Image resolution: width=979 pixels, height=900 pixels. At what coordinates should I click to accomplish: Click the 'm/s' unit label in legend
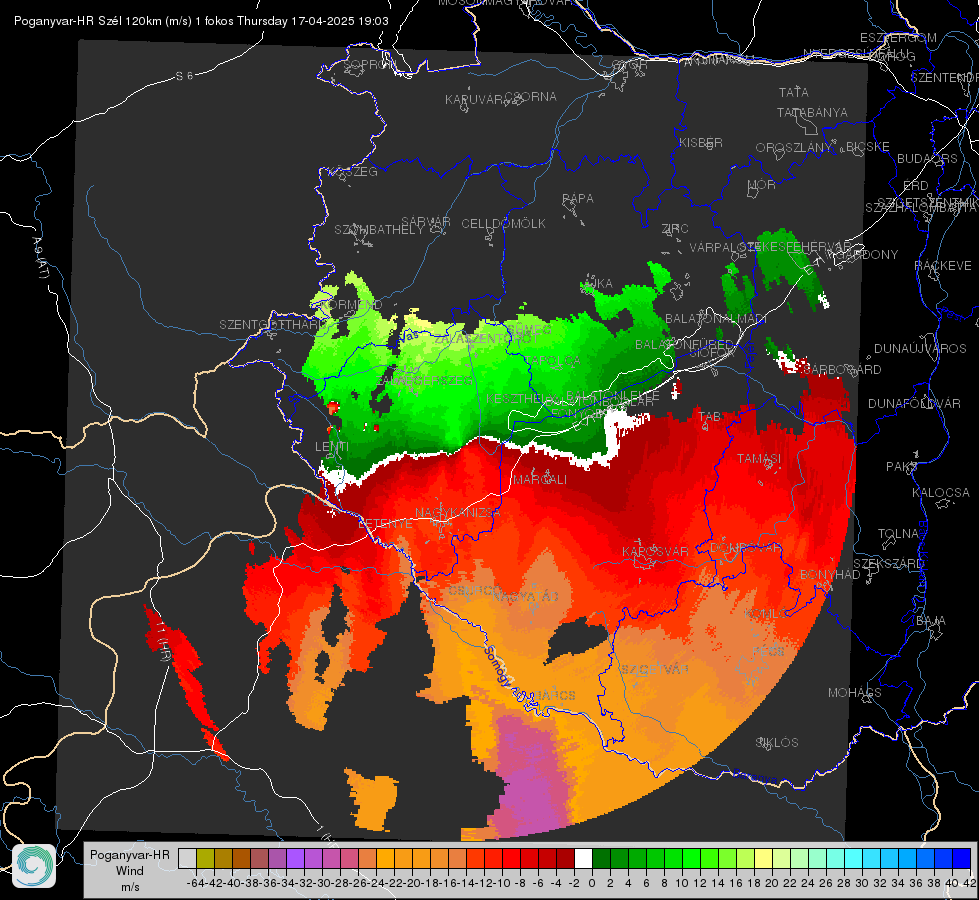tap(130, 887)
